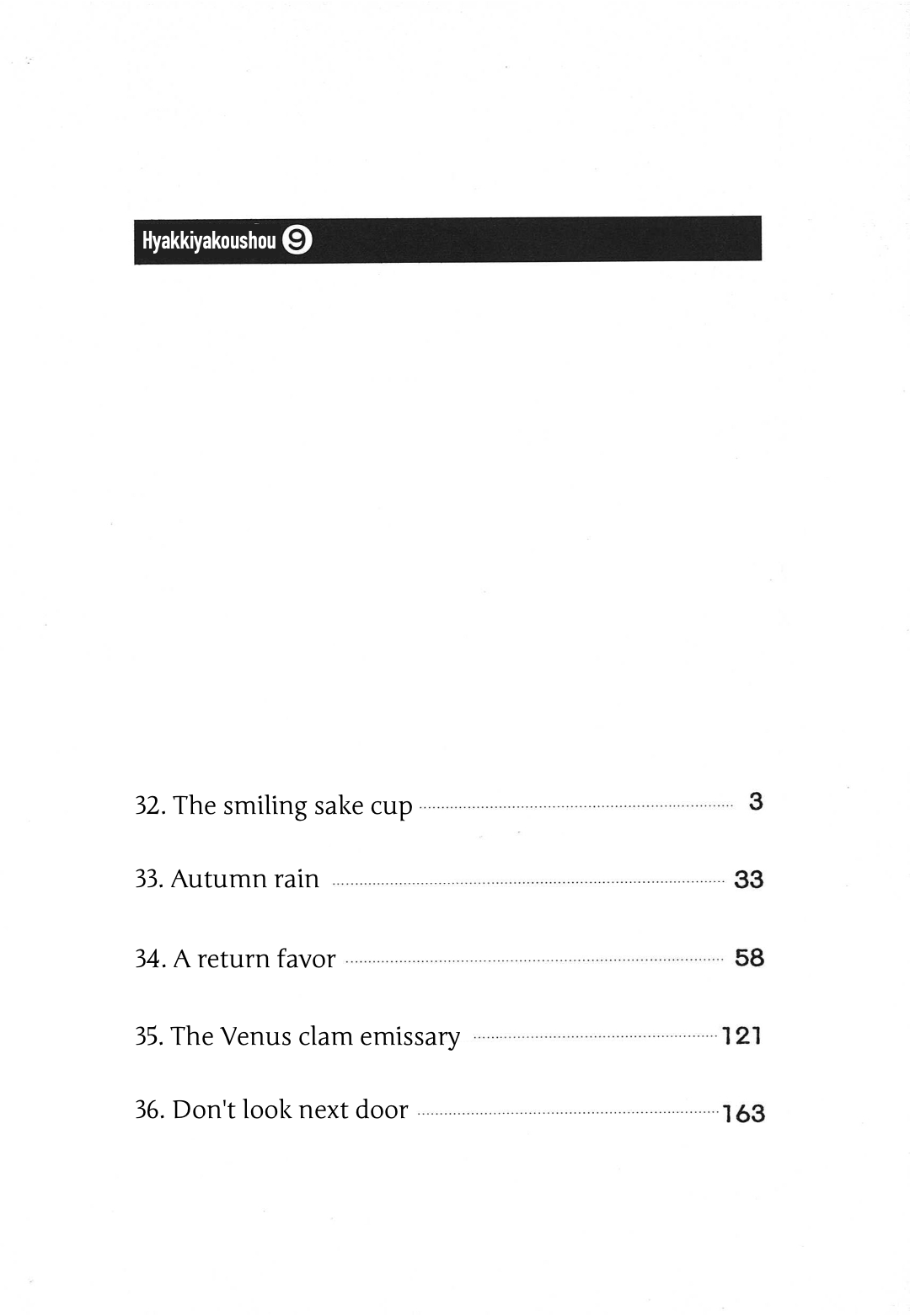Click the dotted leader after return favor

(x=534, y=960)
